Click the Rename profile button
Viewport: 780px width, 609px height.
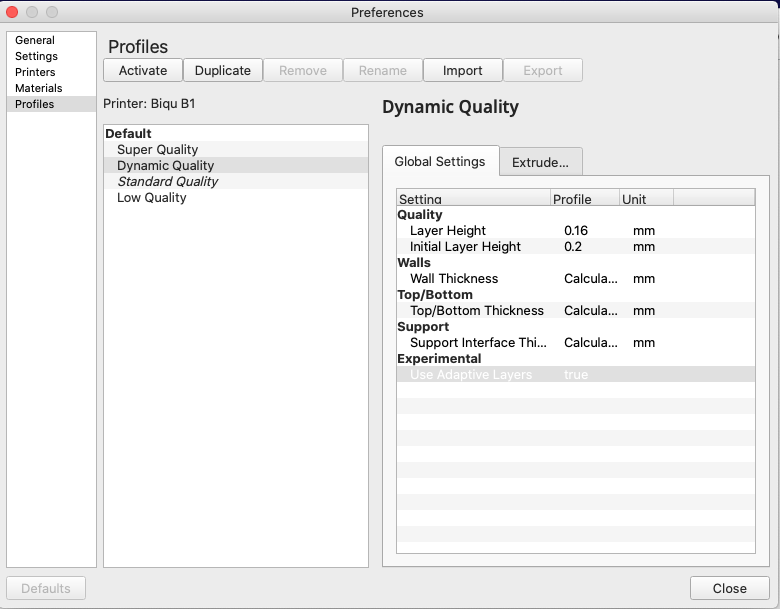pos(383,70)
